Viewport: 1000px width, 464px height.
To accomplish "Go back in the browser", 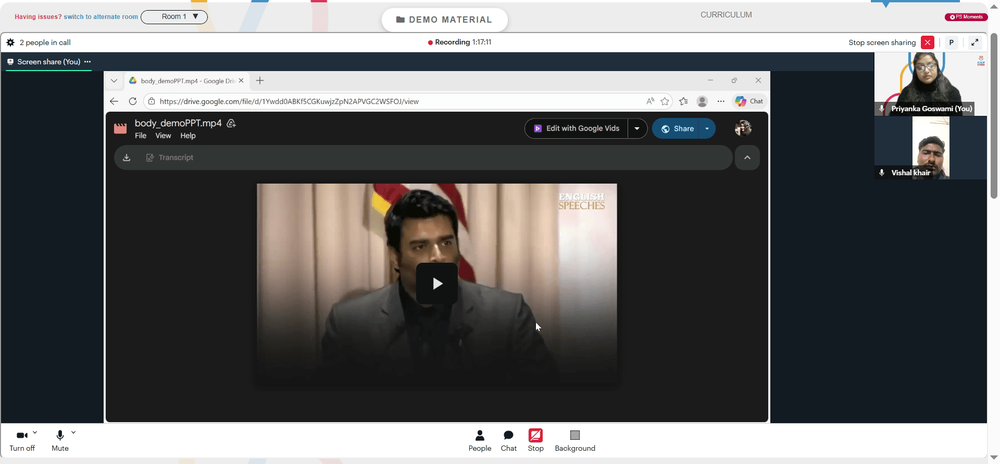I will tap(114, 101).
